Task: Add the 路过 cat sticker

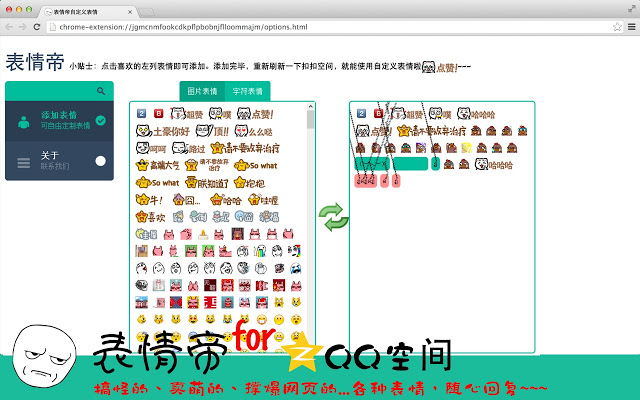Action: coord(188,148)
